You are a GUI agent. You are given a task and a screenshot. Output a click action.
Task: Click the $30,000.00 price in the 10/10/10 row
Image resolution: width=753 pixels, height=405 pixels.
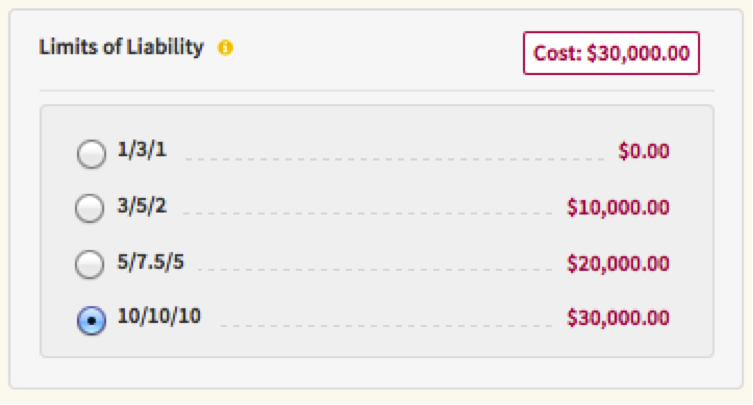coord(618,318)
